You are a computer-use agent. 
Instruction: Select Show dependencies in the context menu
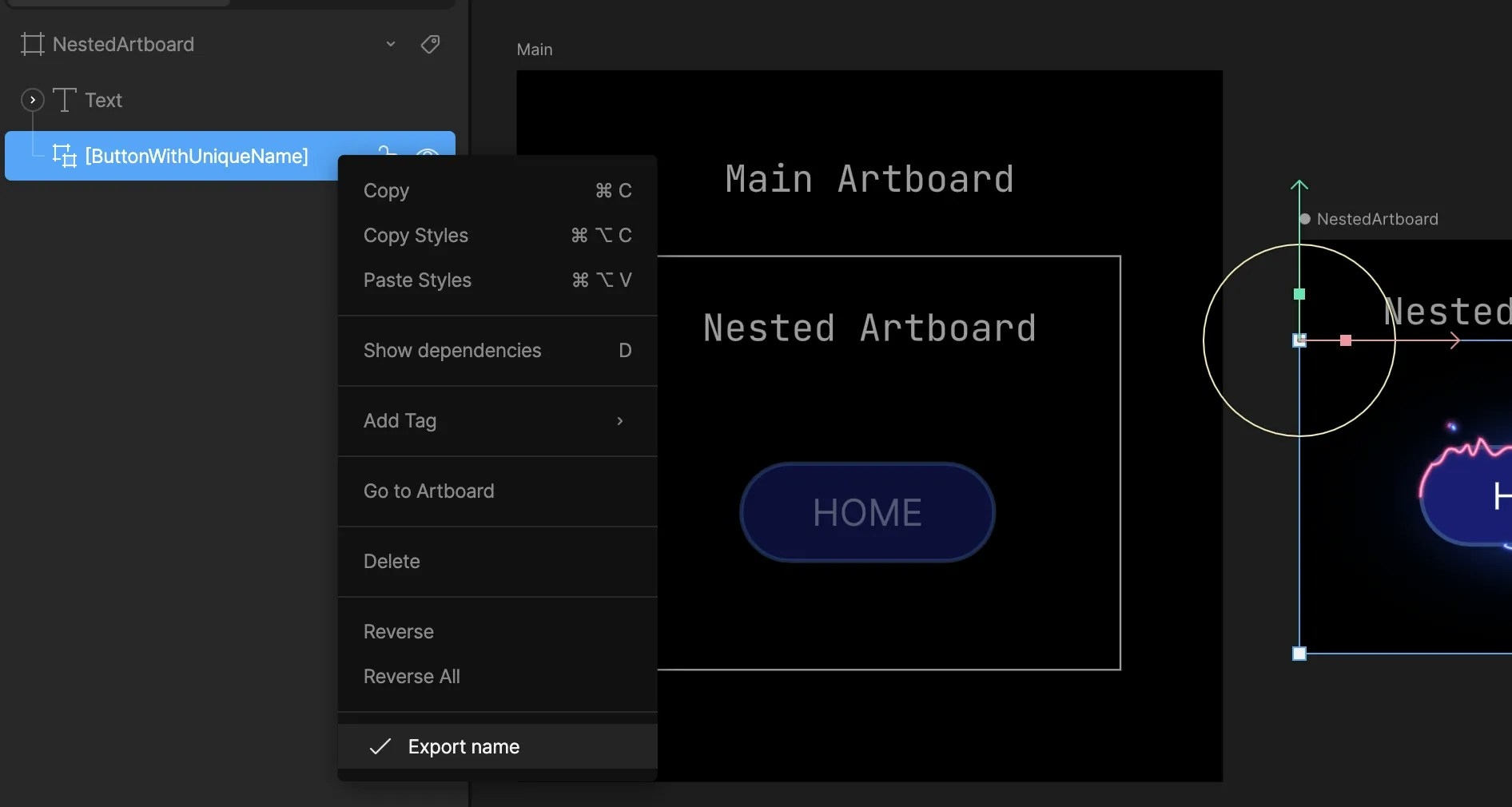pyautogui.click(x=452, y=351)
